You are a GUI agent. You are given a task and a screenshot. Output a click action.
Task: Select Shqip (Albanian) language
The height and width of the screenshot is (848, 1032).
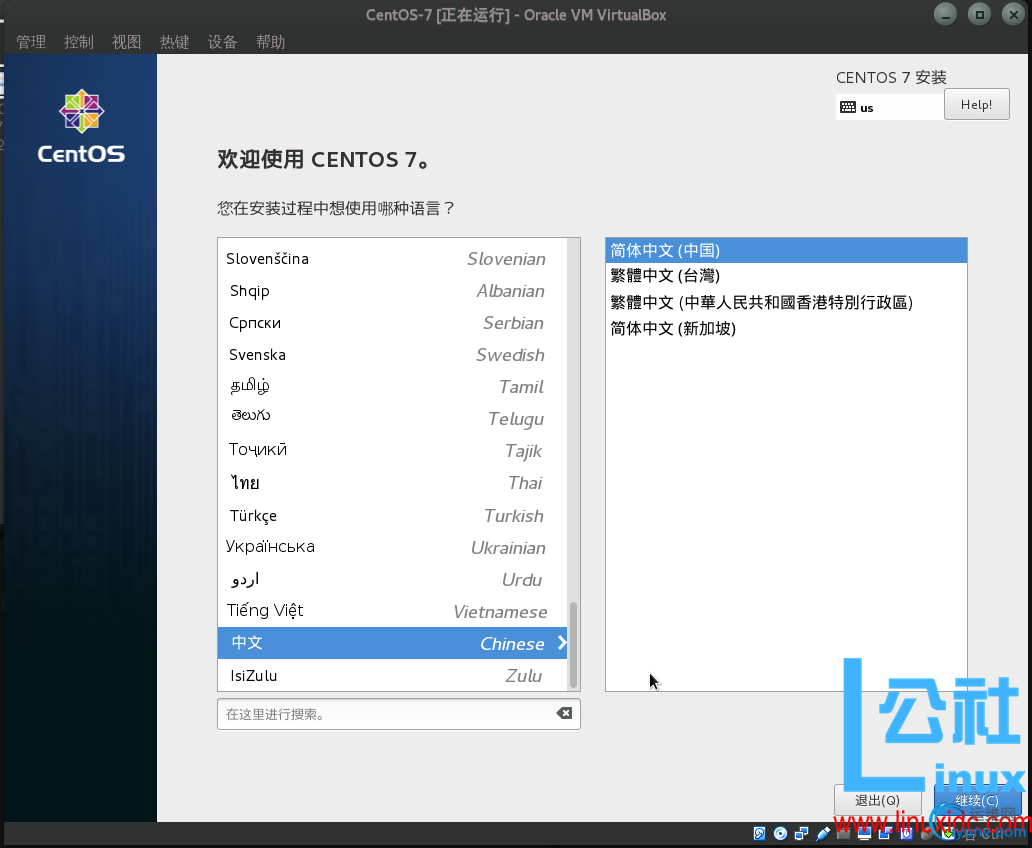pyautogui.click(x=392, y=291)
